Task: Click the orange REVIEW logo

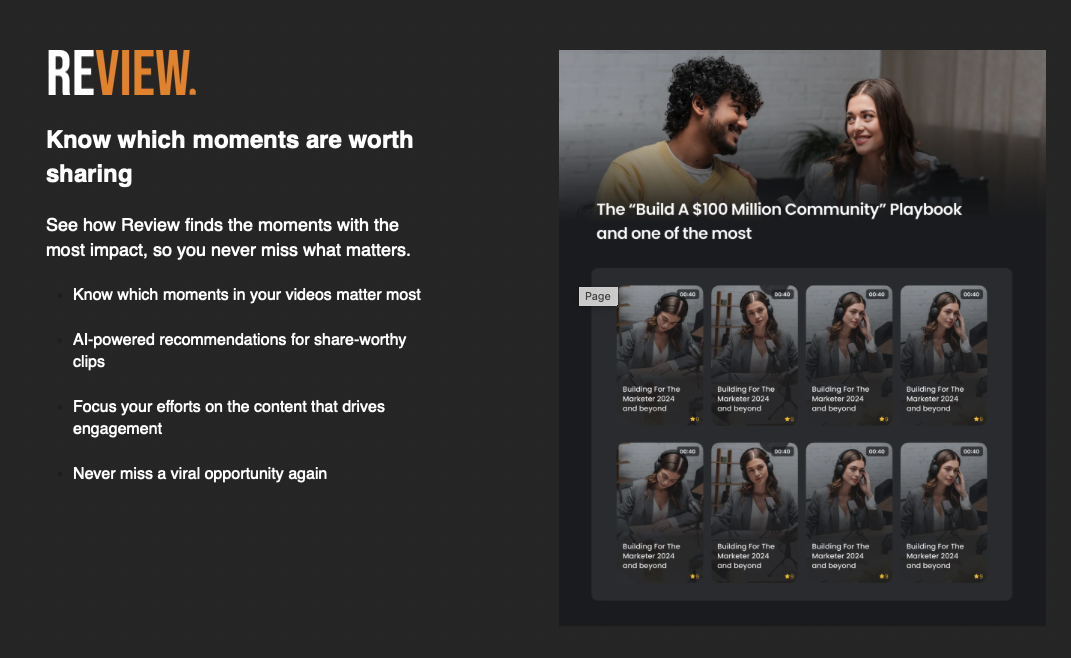Action: pos(122,73)
